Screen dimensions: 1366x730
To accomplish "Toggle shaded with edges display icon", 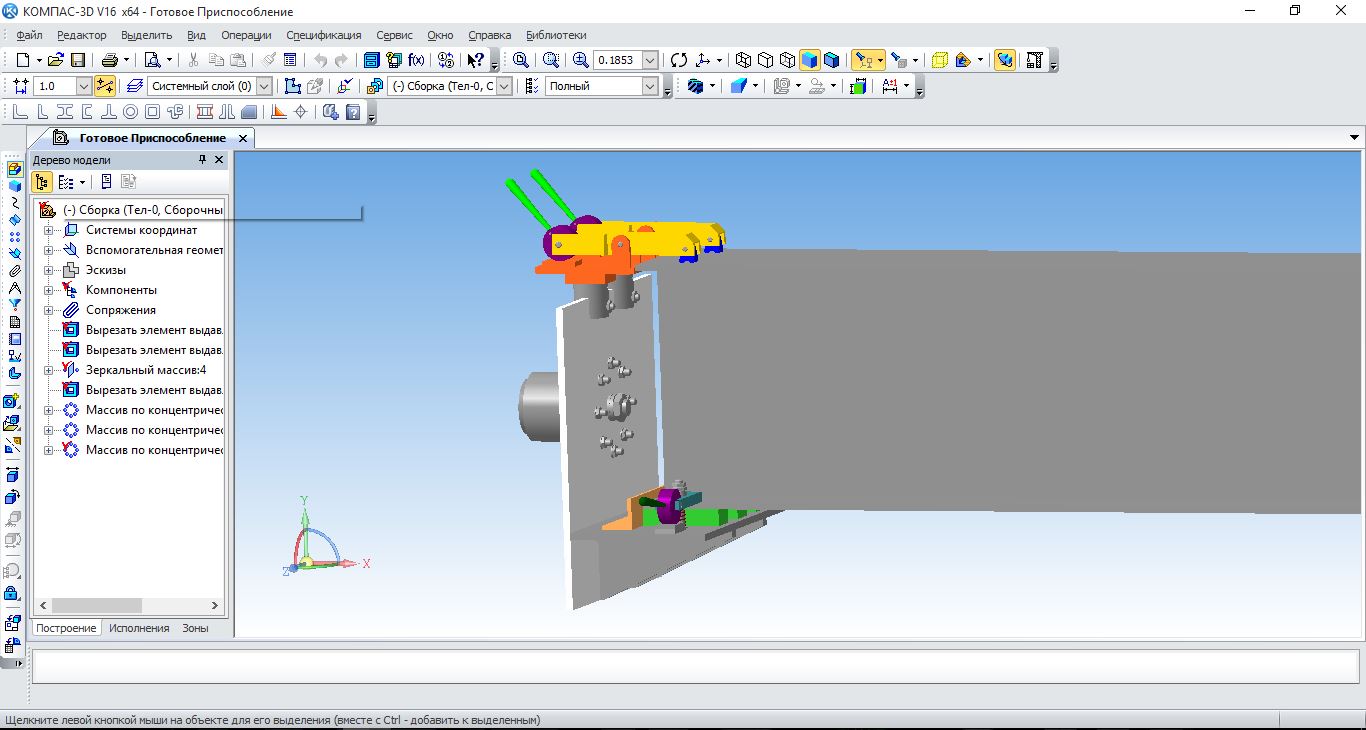I will pyautogui.click(x=831, y=60).
